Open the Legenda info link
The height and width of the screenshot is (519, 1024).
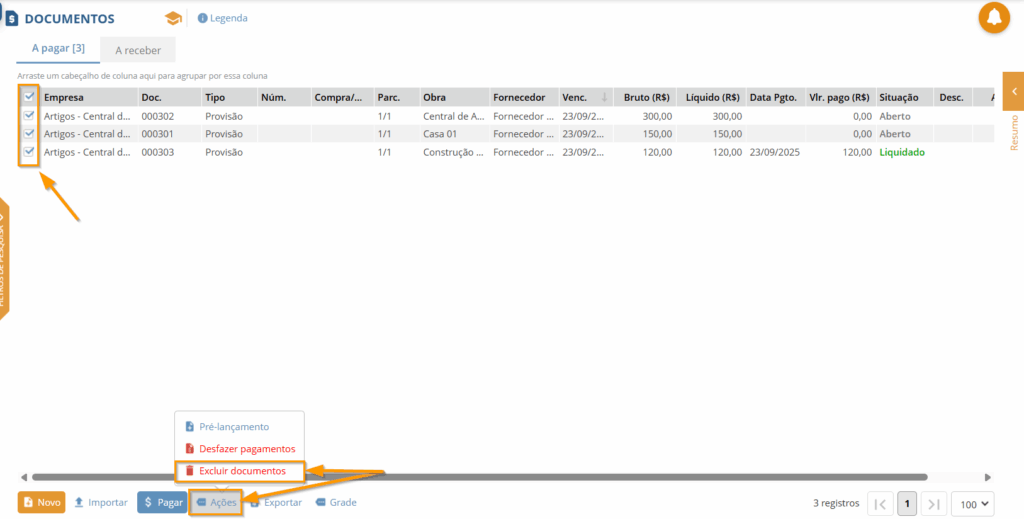[x=223, y=18]
